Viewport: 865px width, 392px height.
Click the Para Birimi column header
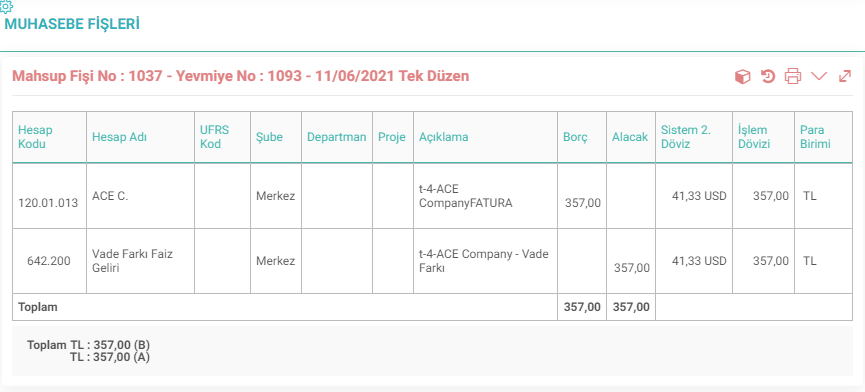(815, 137)
